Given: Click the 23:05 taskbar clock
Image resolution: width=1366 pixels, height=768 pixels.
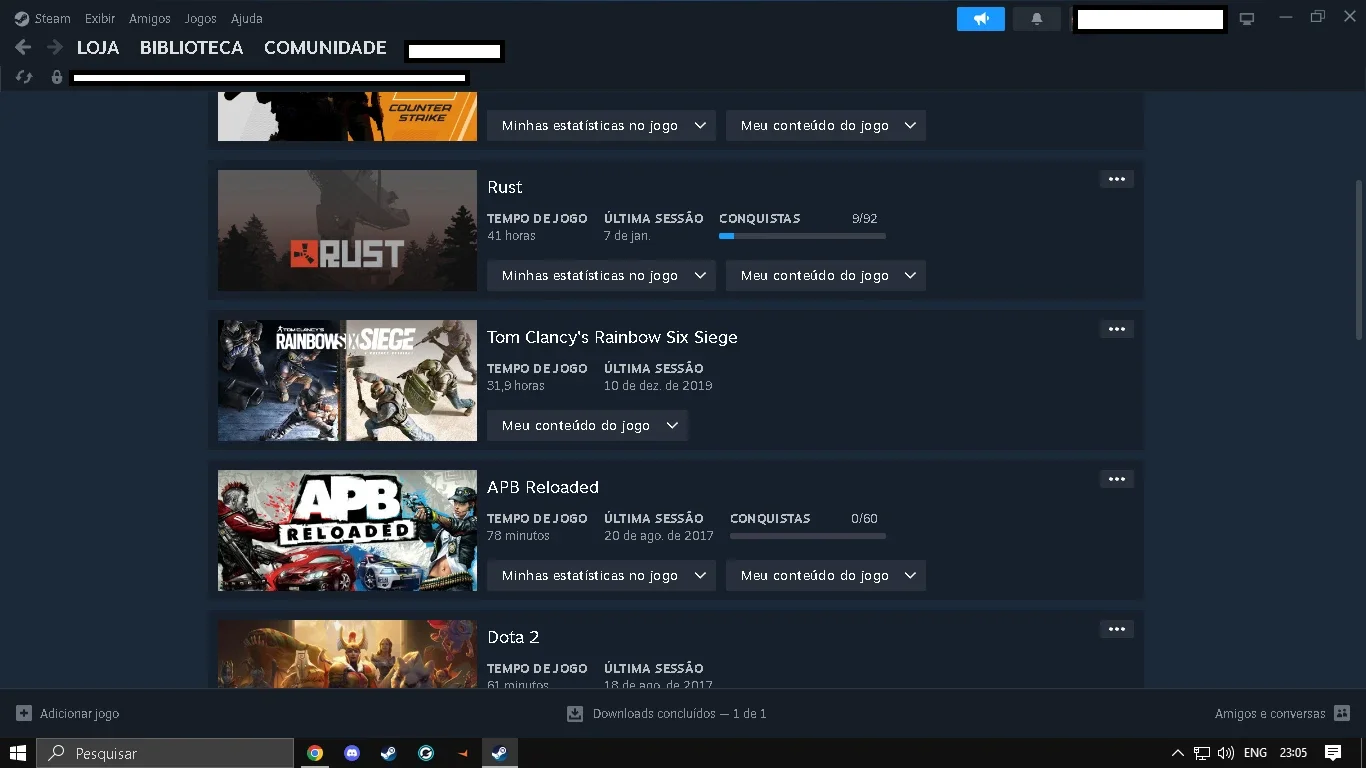Looking at the screenshot, I should 1293,753.
